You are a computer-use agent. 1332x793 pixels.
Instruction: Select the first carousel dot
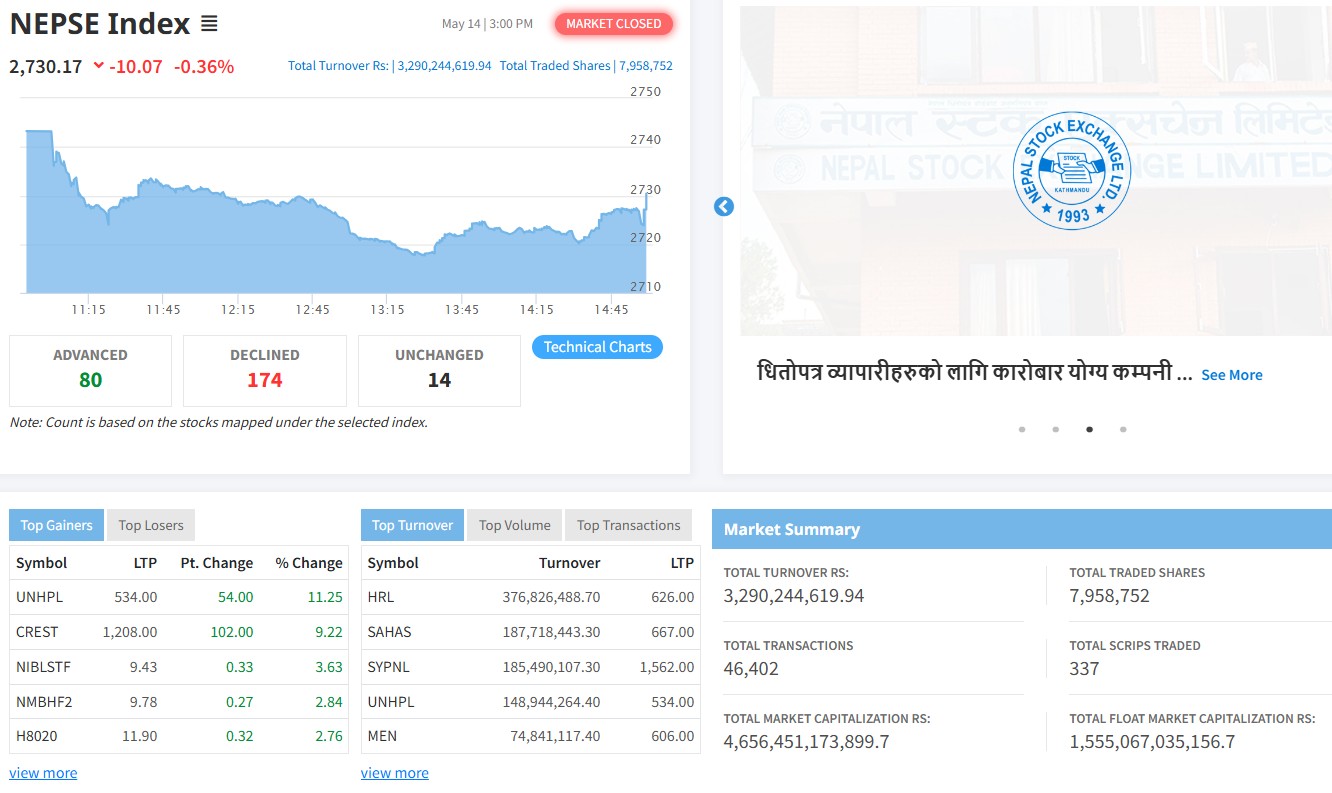[x=1022, y=429]
